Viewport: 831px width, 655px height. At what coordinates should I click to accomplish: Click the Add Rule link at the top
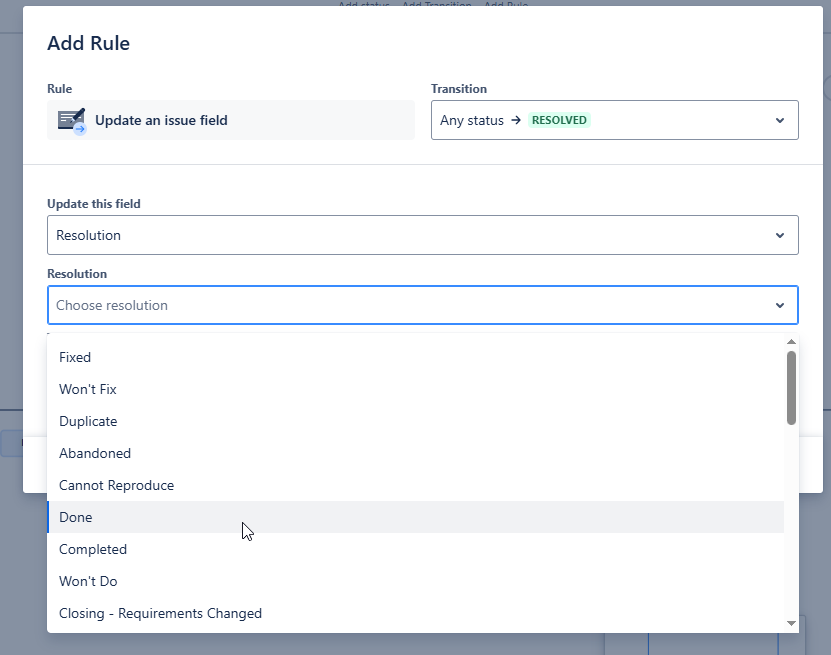tap(506, 5)
